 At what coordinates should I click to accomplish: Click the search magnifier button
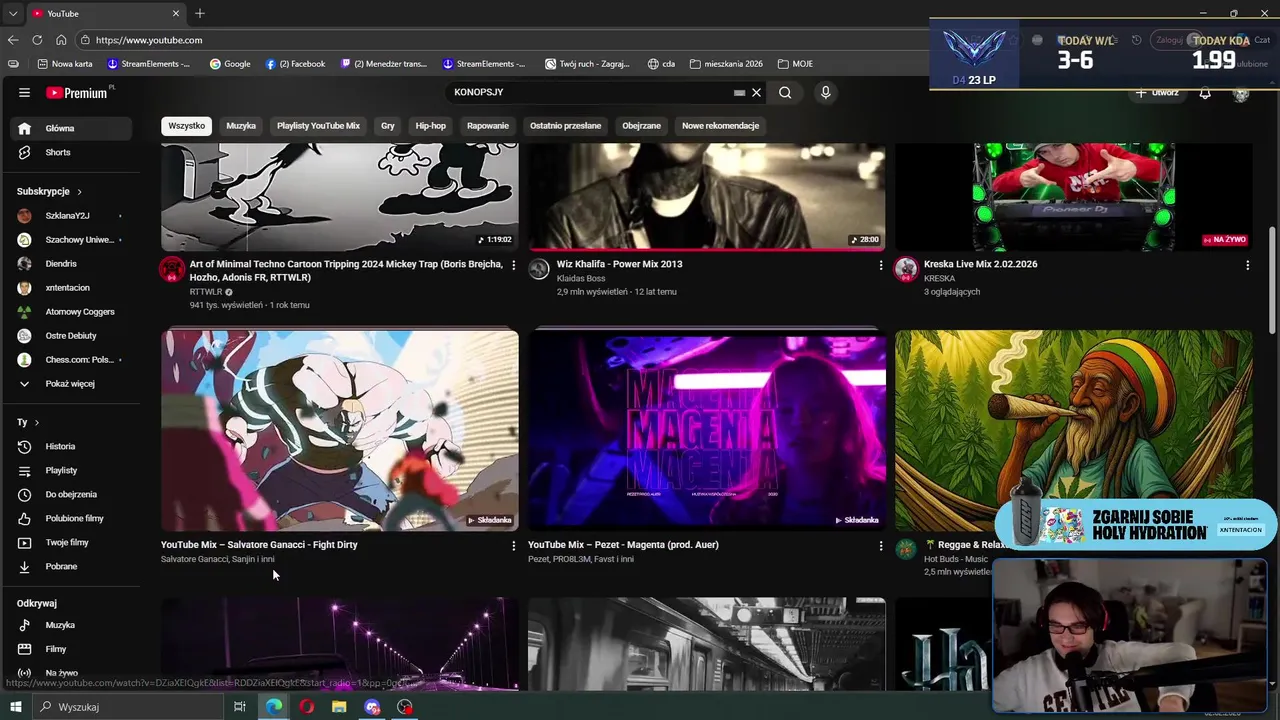pyautogui.click(x=785, y=92)
